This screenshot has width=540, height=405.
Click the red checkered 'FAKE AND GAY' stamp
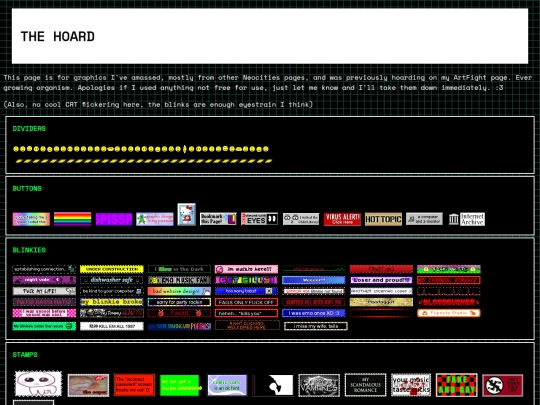[x=457, y=385]
